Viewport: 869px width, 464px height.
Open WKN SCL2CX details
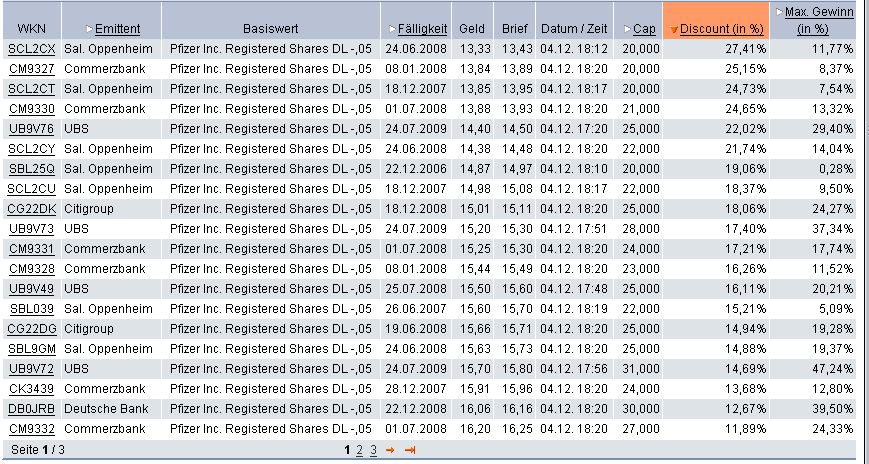(32, 49)
